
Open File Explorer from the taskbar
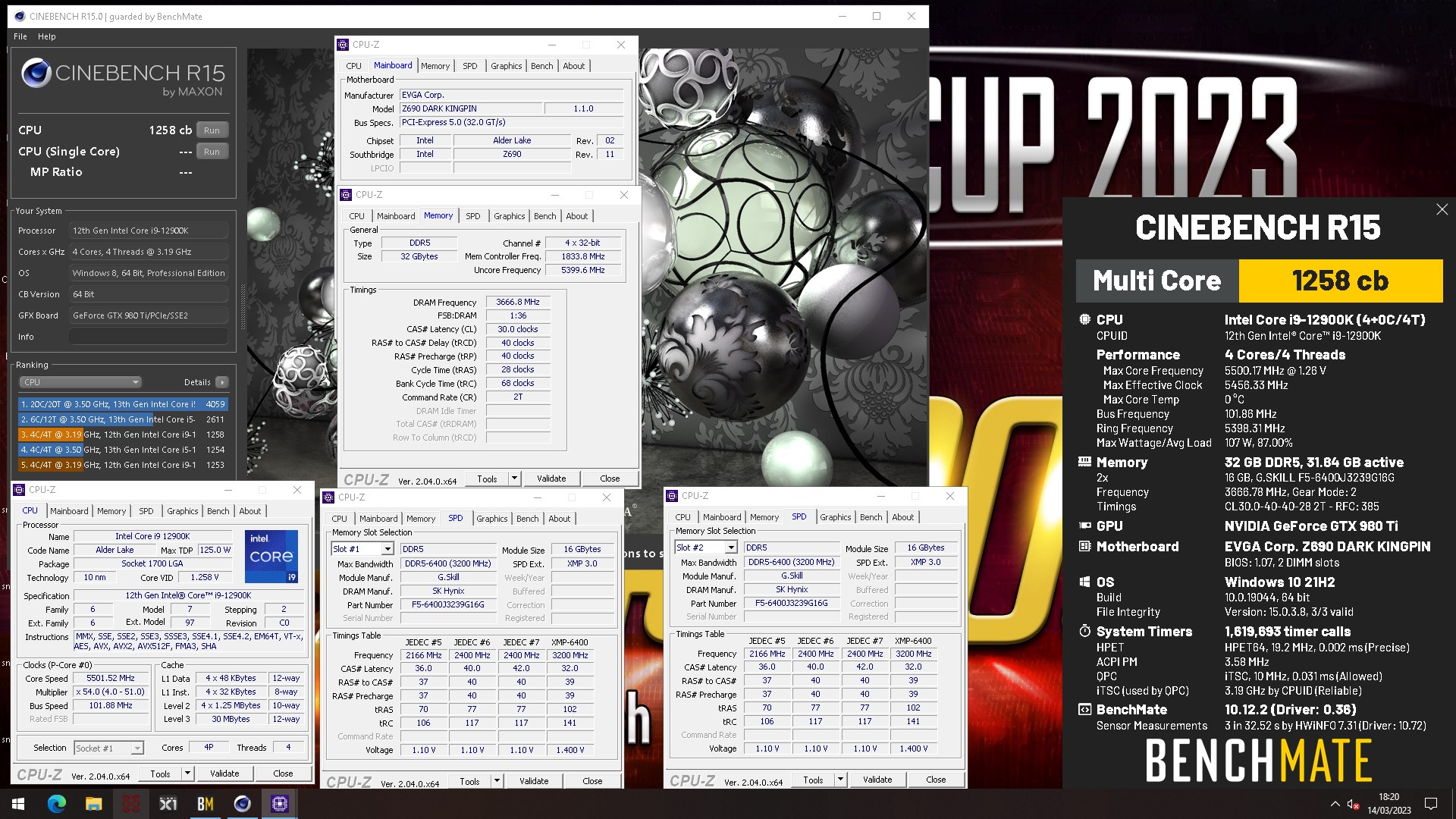pos(93,804)
